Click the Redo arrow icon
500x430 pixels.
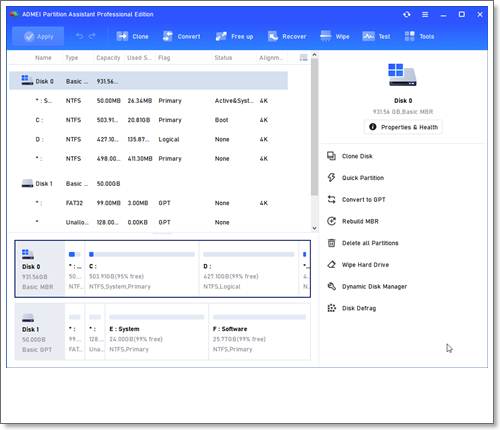coord(92,36)
